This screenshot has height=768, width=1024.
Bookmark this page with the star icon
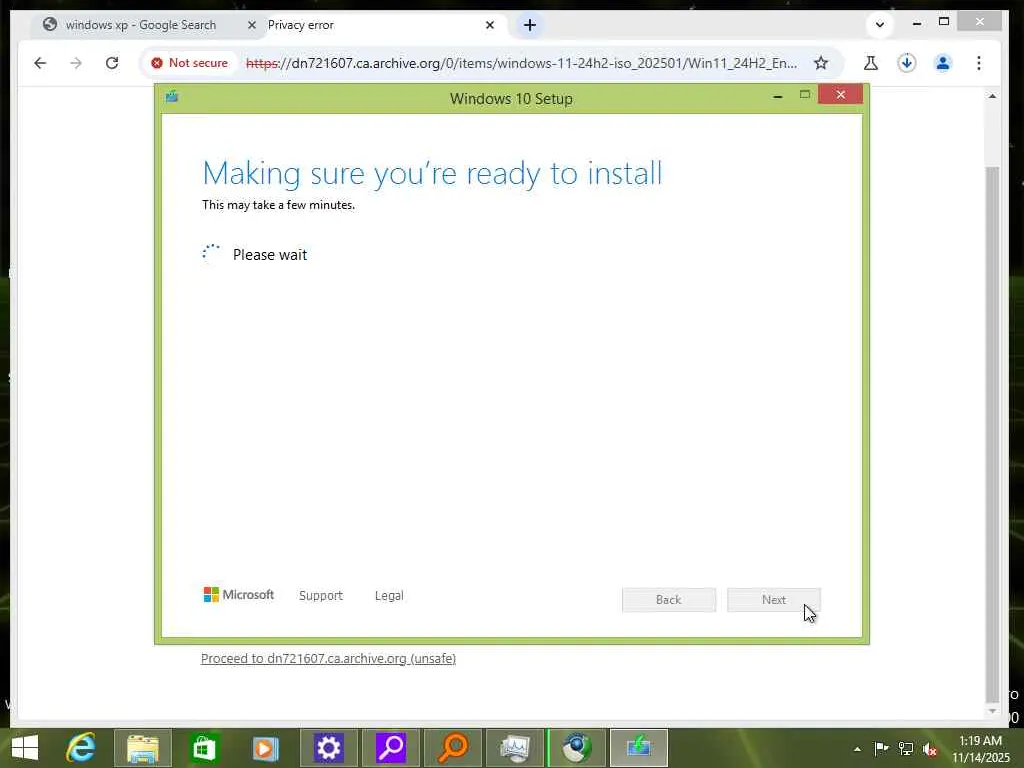pos(821,63)
